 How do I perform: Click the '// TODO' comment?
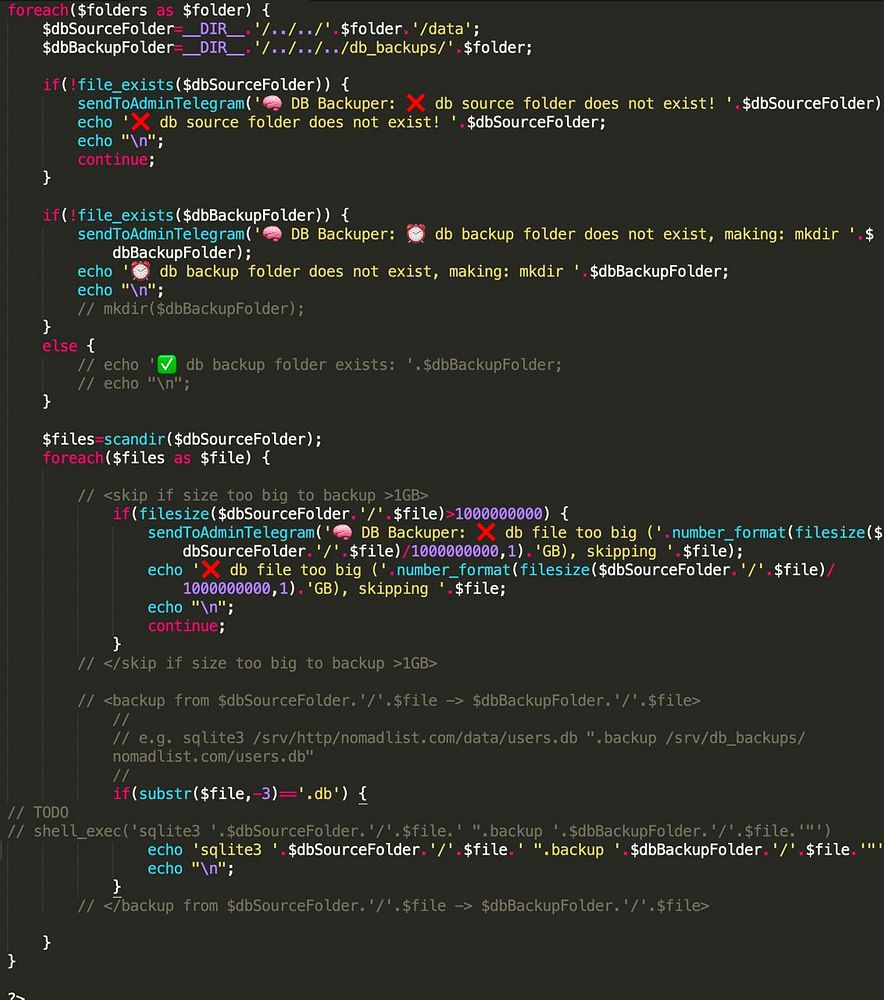point(38,812)
